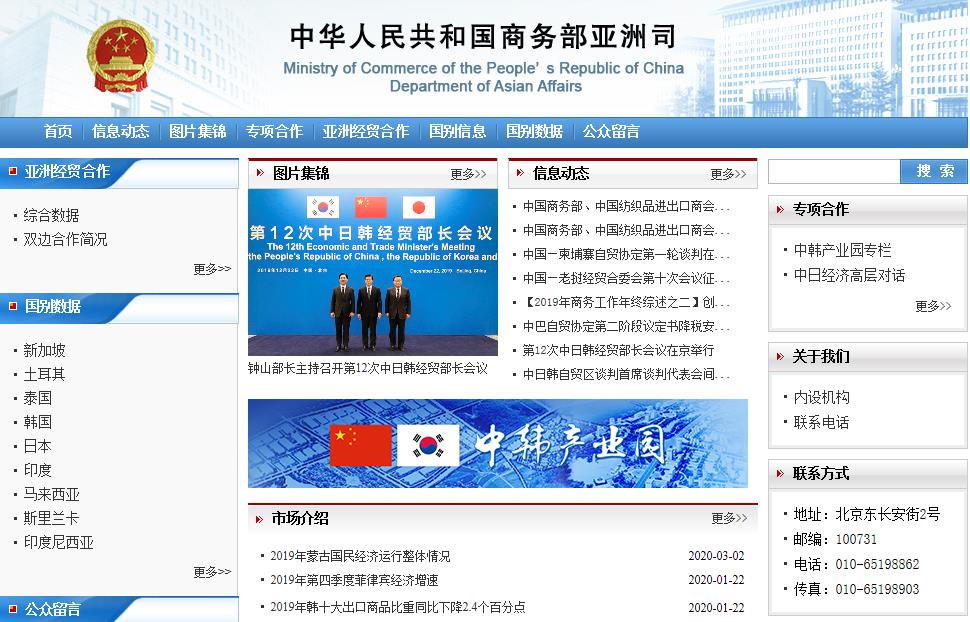Open the 12th trade ministers meeting photo

pos(372,272)
